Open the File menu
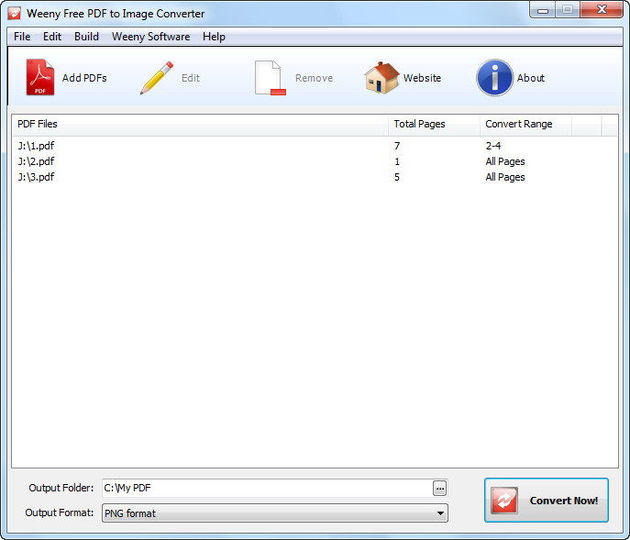 [22, 37]
